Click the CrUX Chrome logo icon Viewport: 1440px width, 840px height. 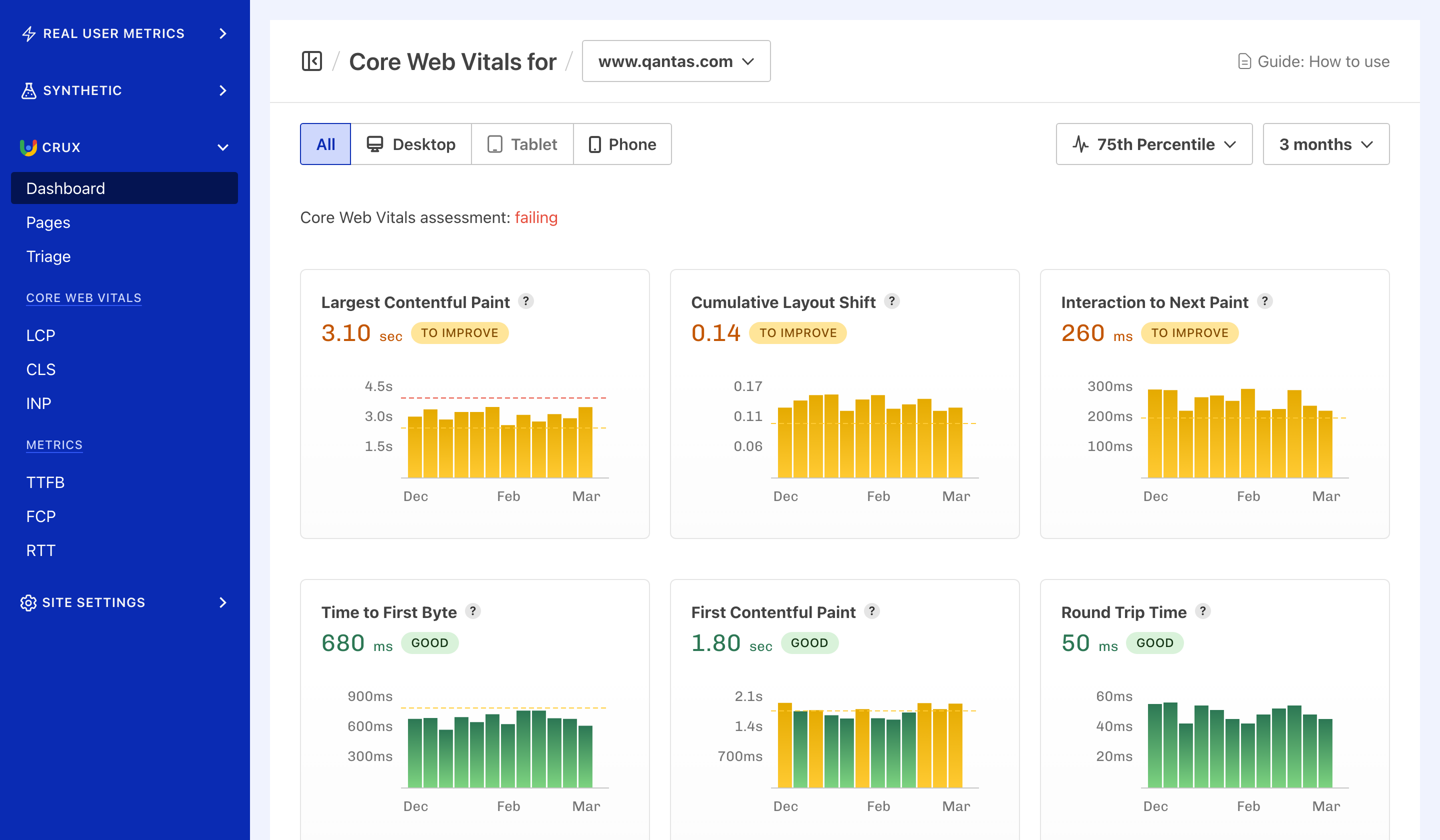point(27,147)
